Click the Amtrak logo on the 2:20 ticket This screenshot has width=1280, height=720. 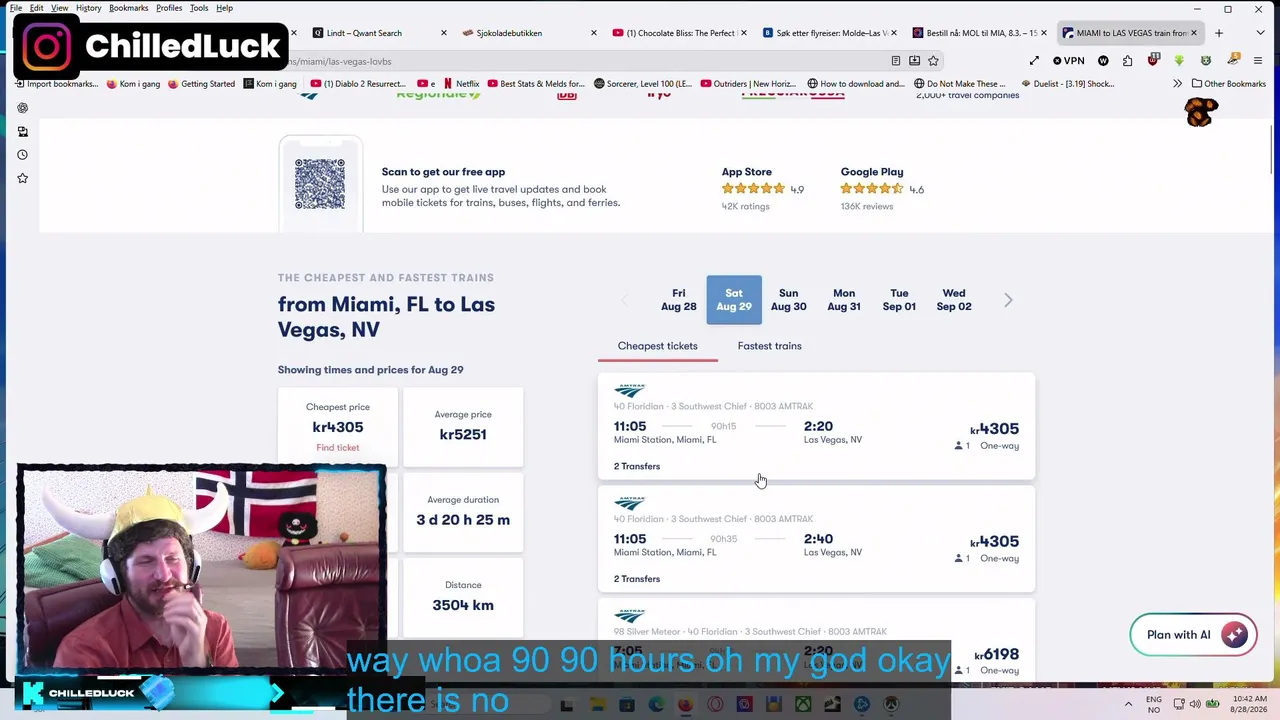point(630,390)
